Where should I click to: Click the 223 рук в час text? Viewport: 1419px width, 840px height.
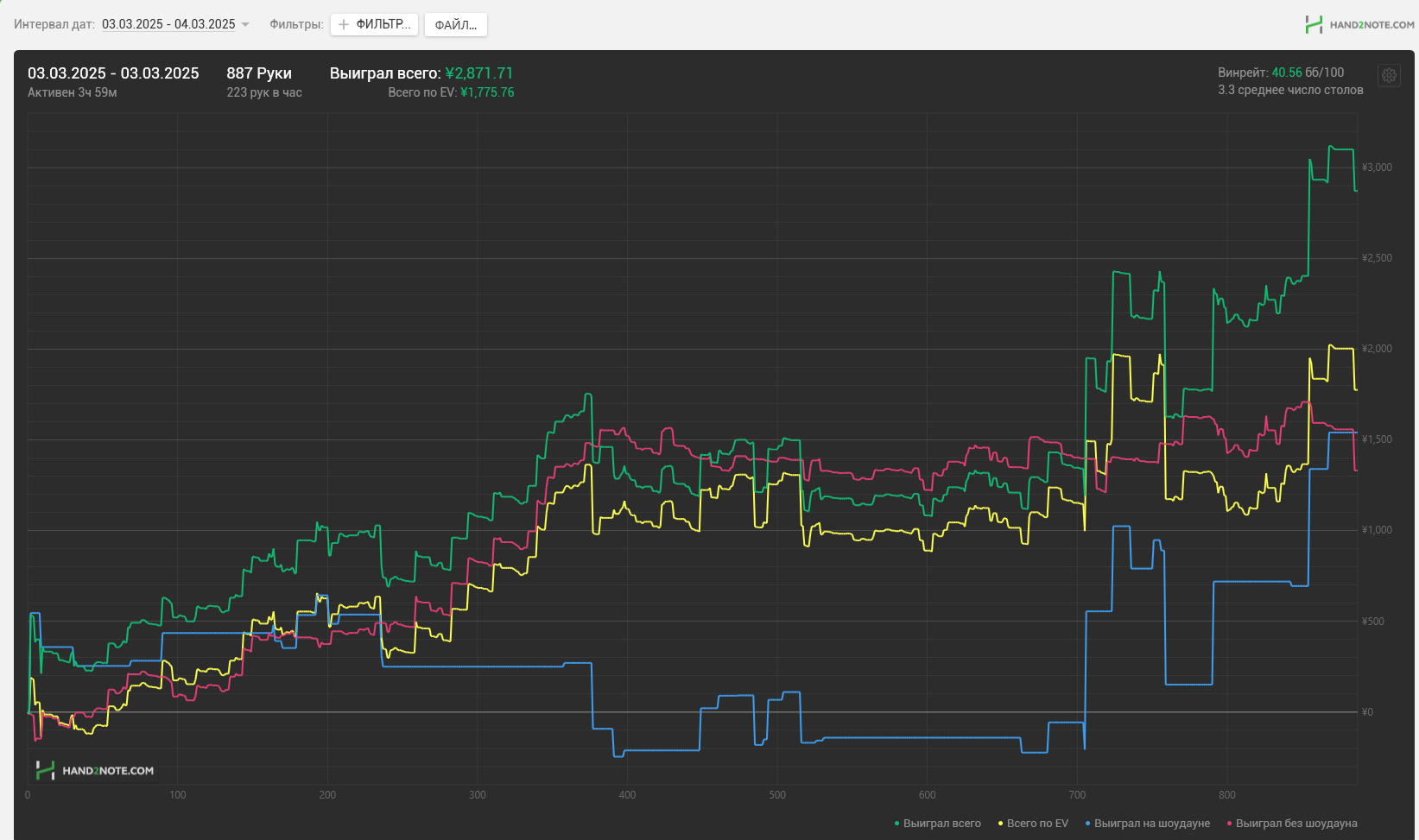click(264, 92)
